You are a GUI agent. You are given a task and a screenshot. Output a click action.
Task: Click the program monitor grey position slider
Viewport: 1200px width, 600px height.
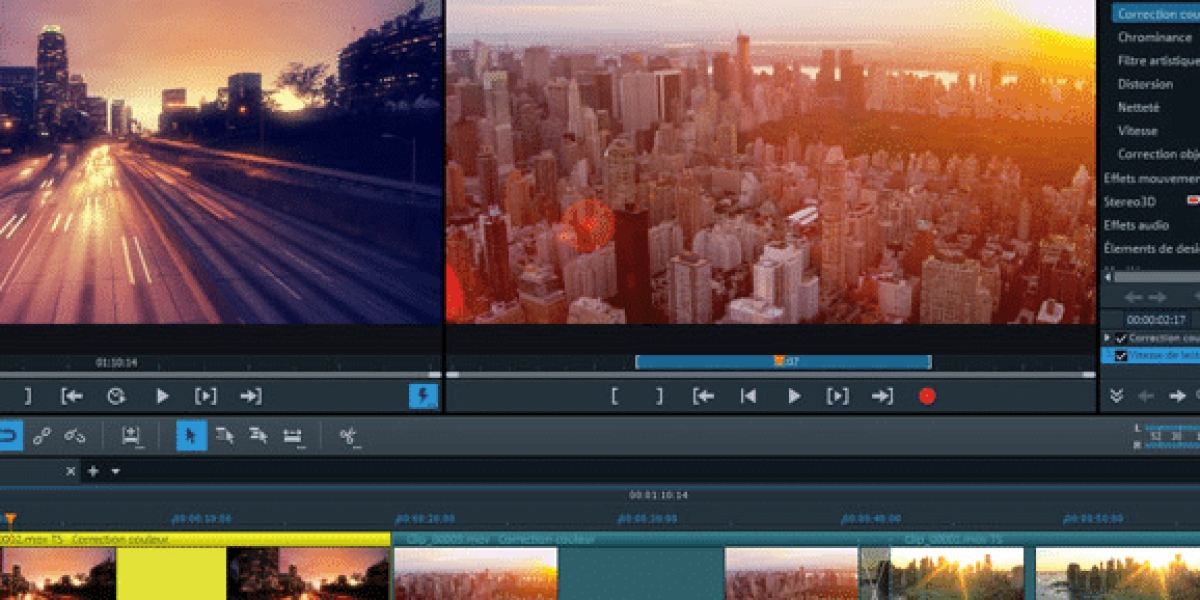coord(771,375)
